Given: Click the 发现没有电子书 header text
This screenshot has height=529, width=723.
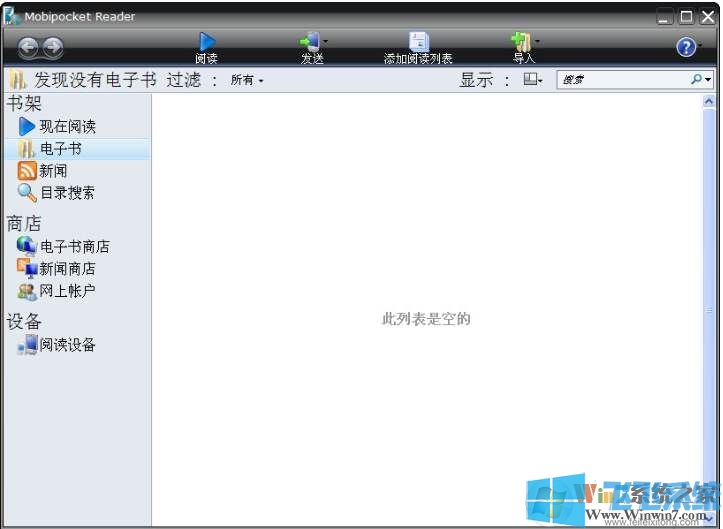Looking at the screenshot, I should pyautogui.click(x=95, y=80).
